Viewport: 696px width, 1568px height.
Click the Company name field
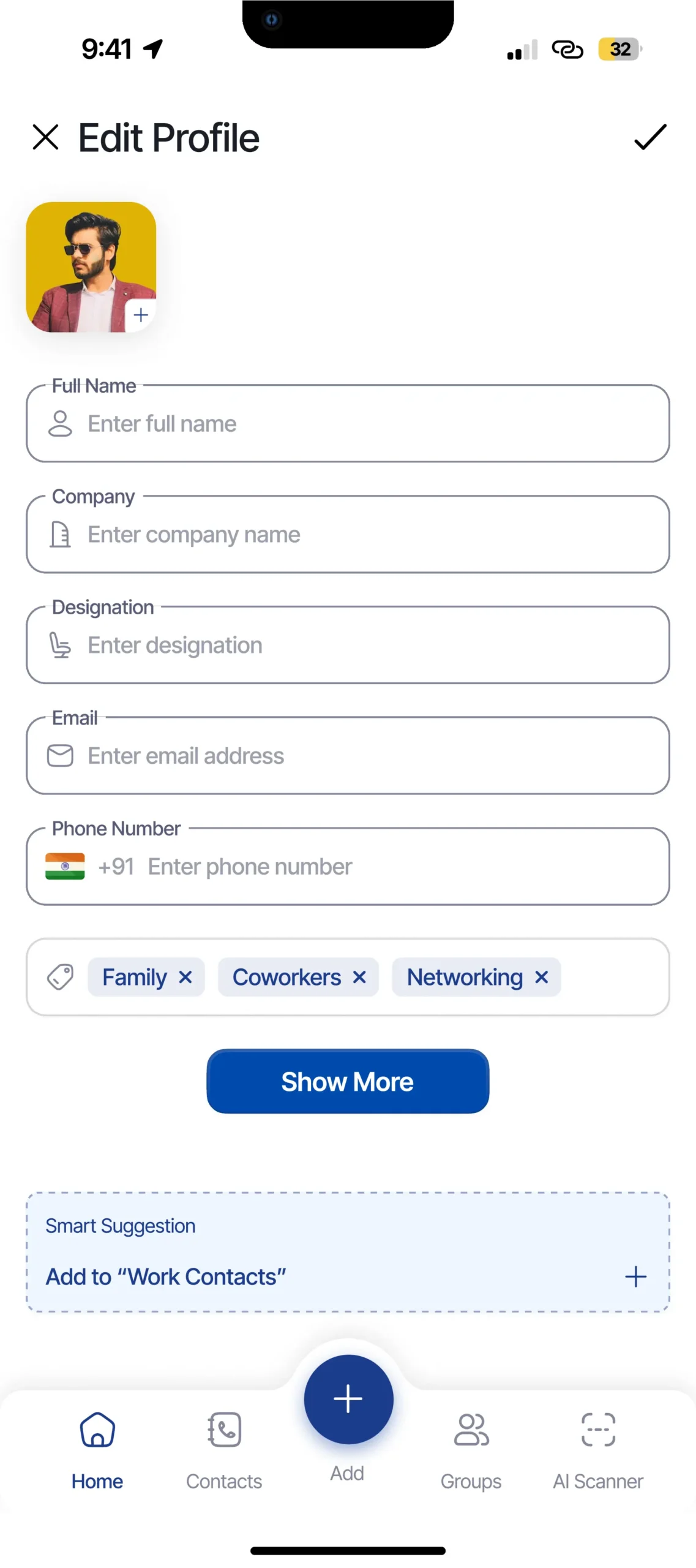[367, 535]
